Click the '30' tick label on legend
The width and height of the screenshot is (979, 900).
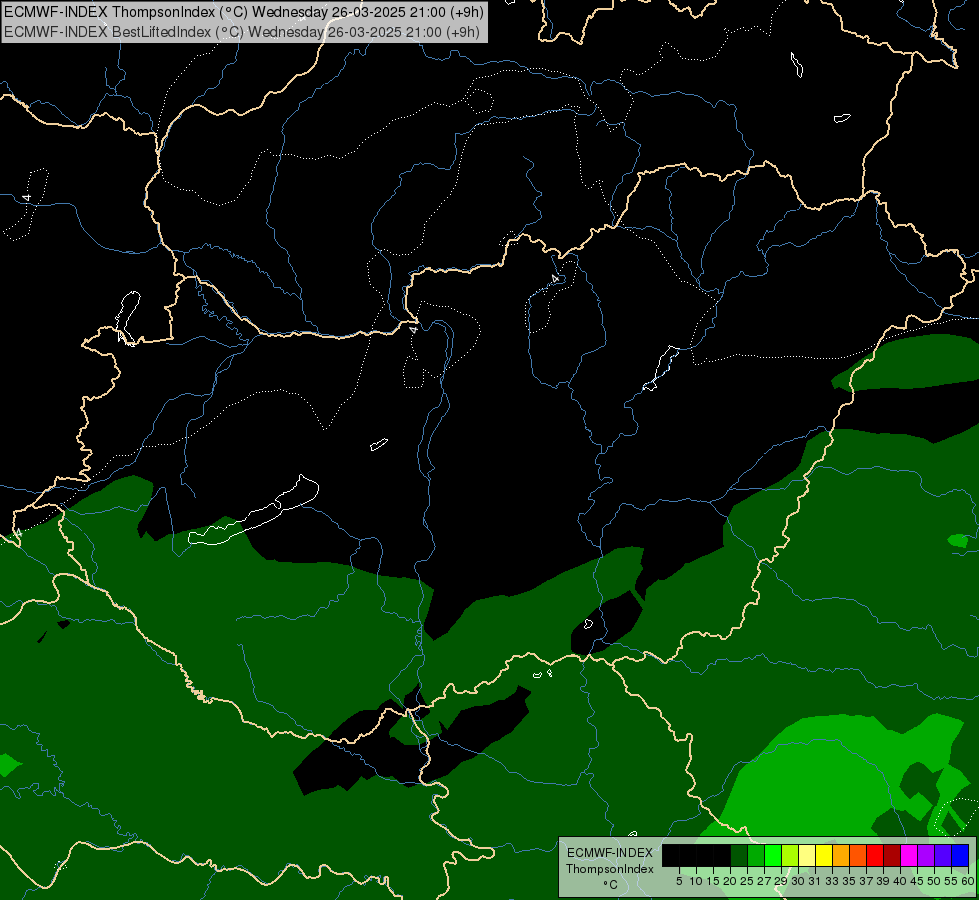click(798, 881)
